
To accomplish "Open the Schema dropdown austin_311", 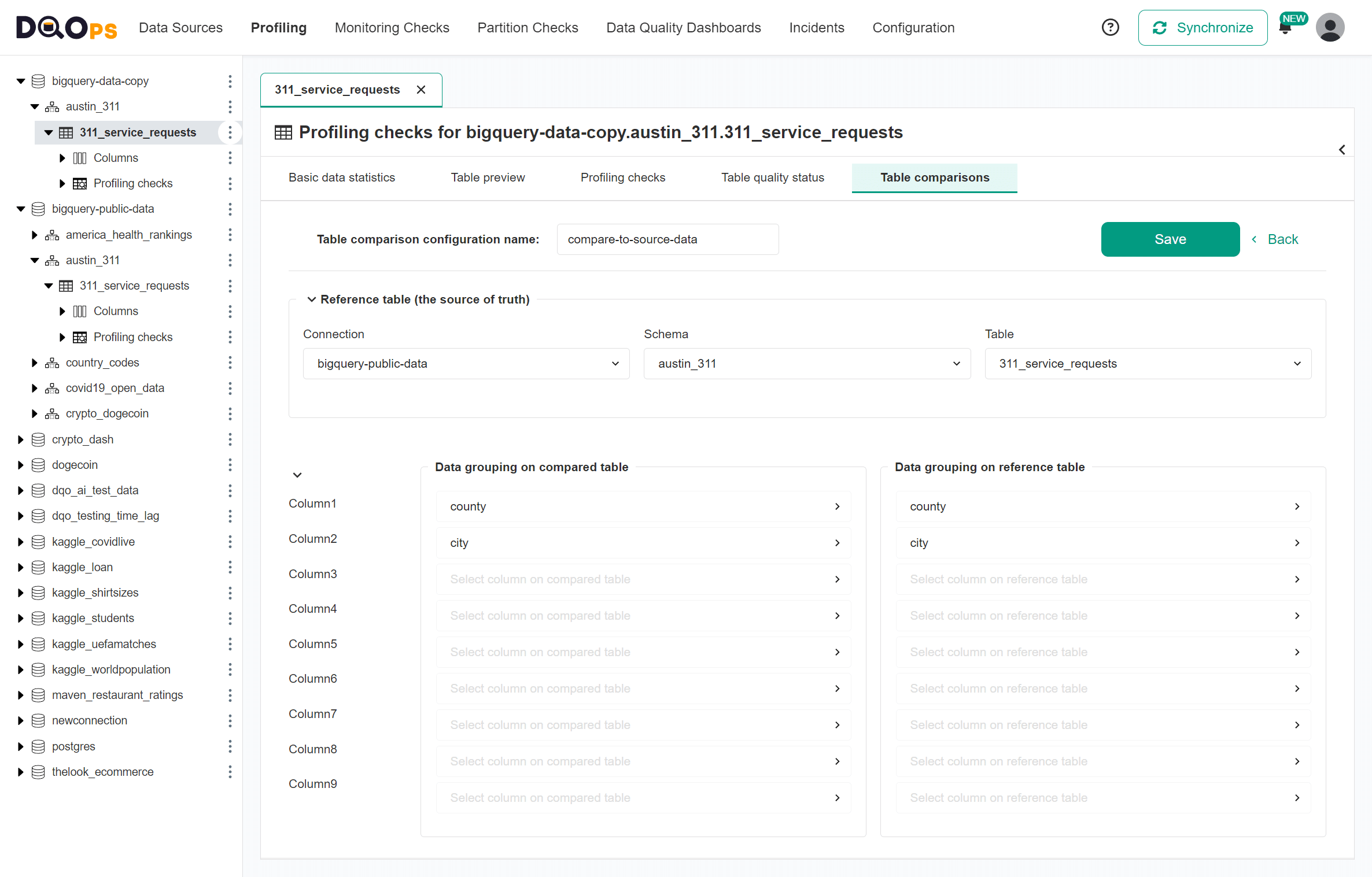I will (x=807, y=364).
